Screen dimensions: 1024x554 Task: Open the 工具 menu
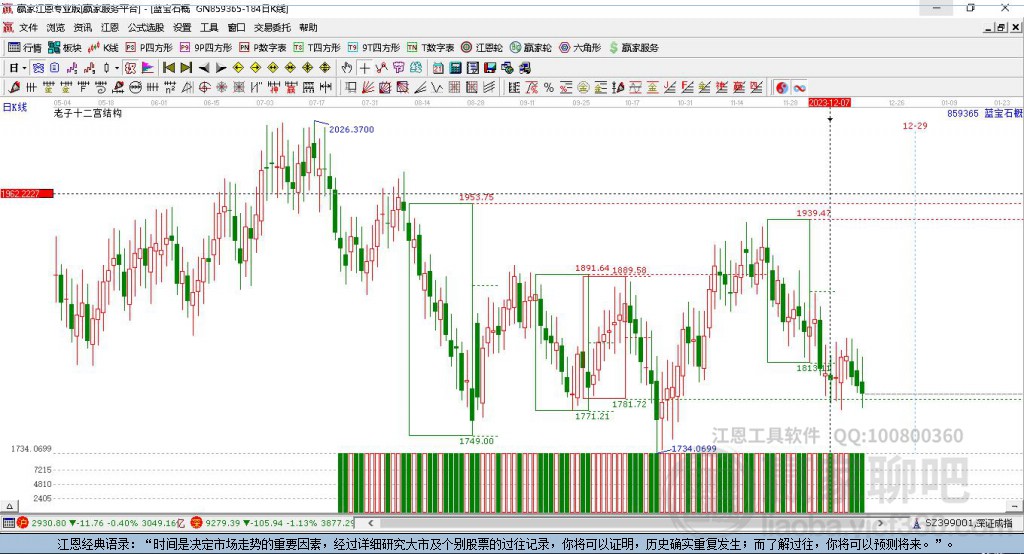click(209, 27)
